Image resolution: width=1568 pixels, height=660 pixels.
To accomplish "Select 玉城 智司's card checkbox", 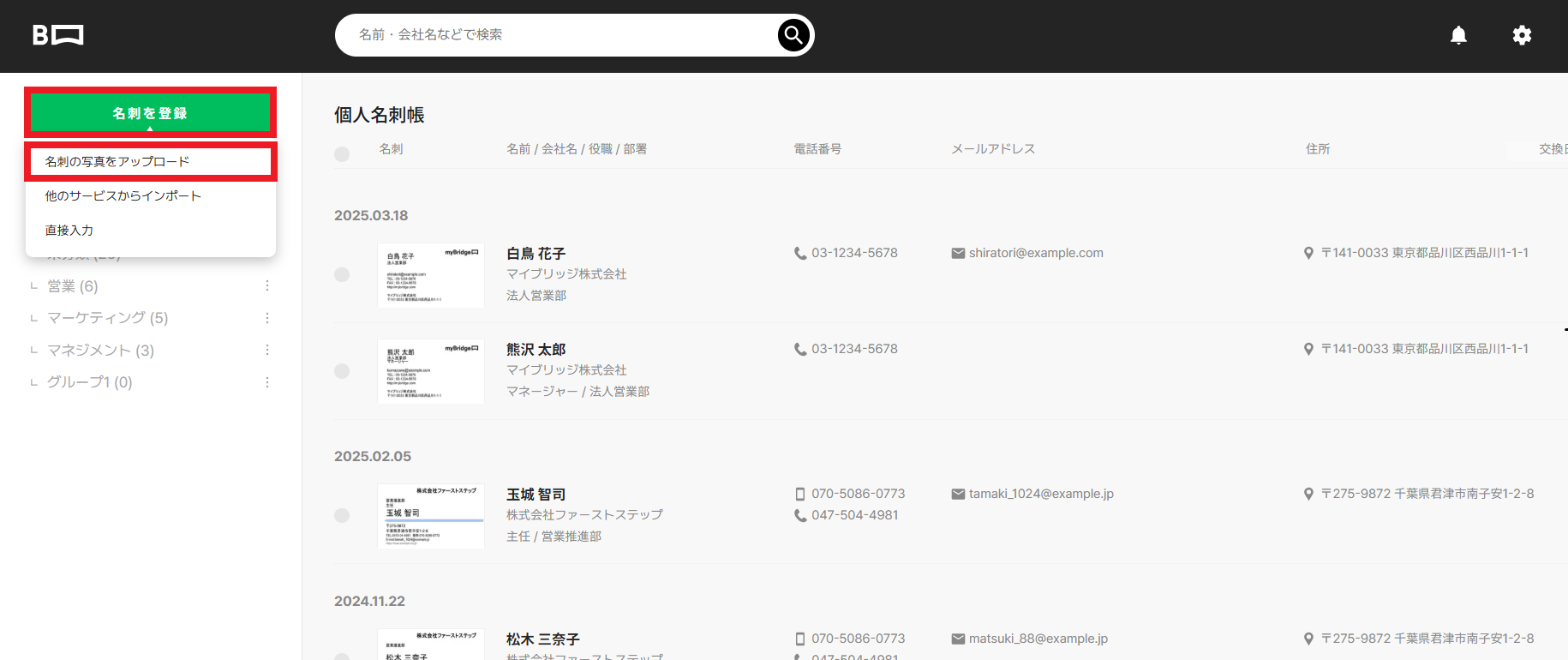I will 342,515.
